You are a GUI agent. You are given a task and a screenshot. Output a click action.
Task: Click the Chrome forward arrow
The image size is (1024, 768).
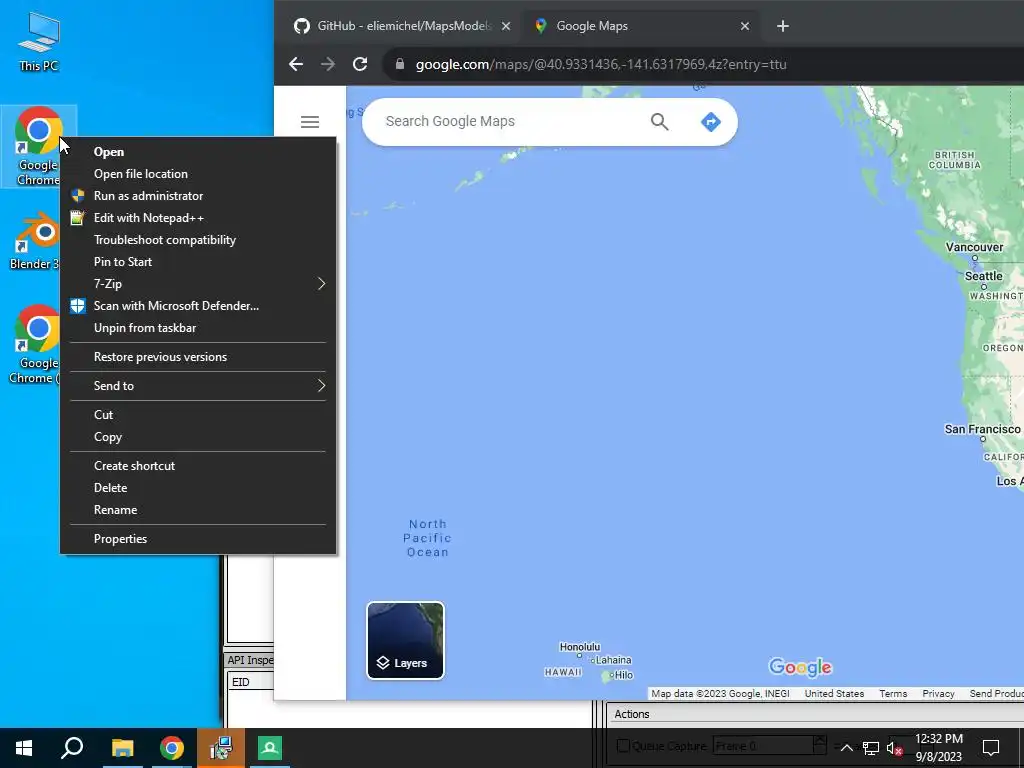tap(328, 64)
